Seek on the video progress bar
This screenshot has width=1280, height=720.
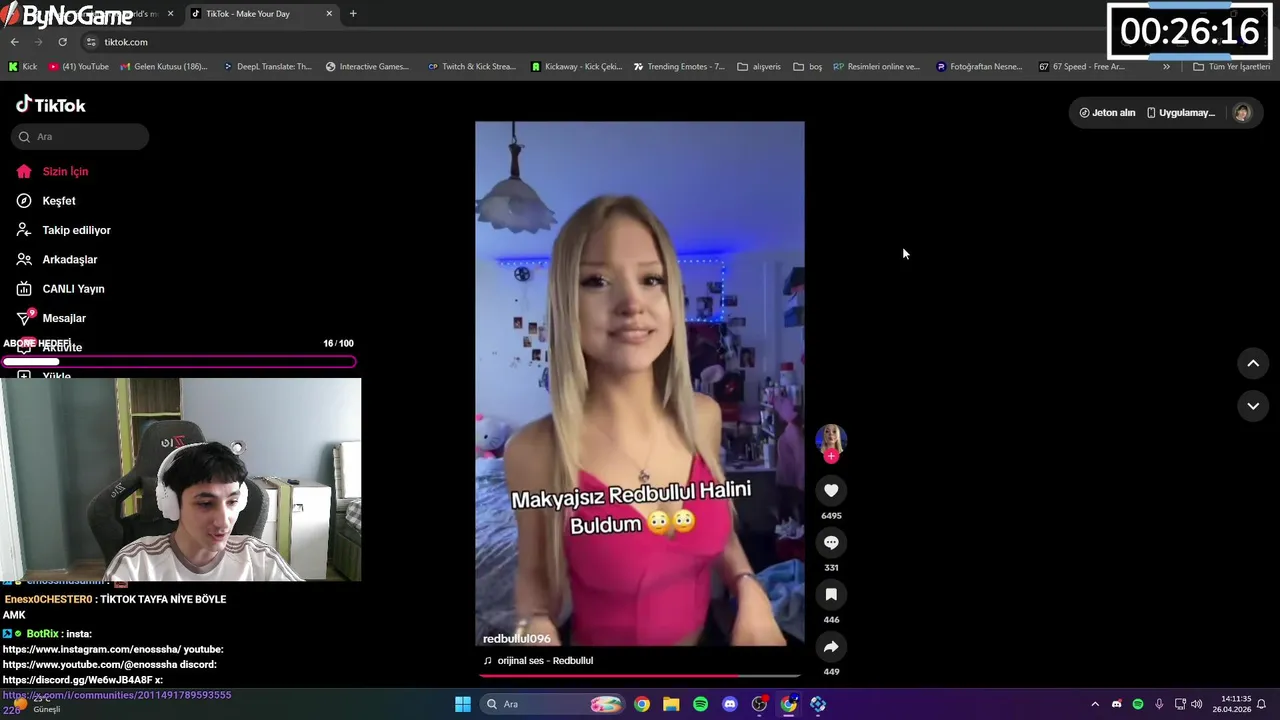point(640,676)
